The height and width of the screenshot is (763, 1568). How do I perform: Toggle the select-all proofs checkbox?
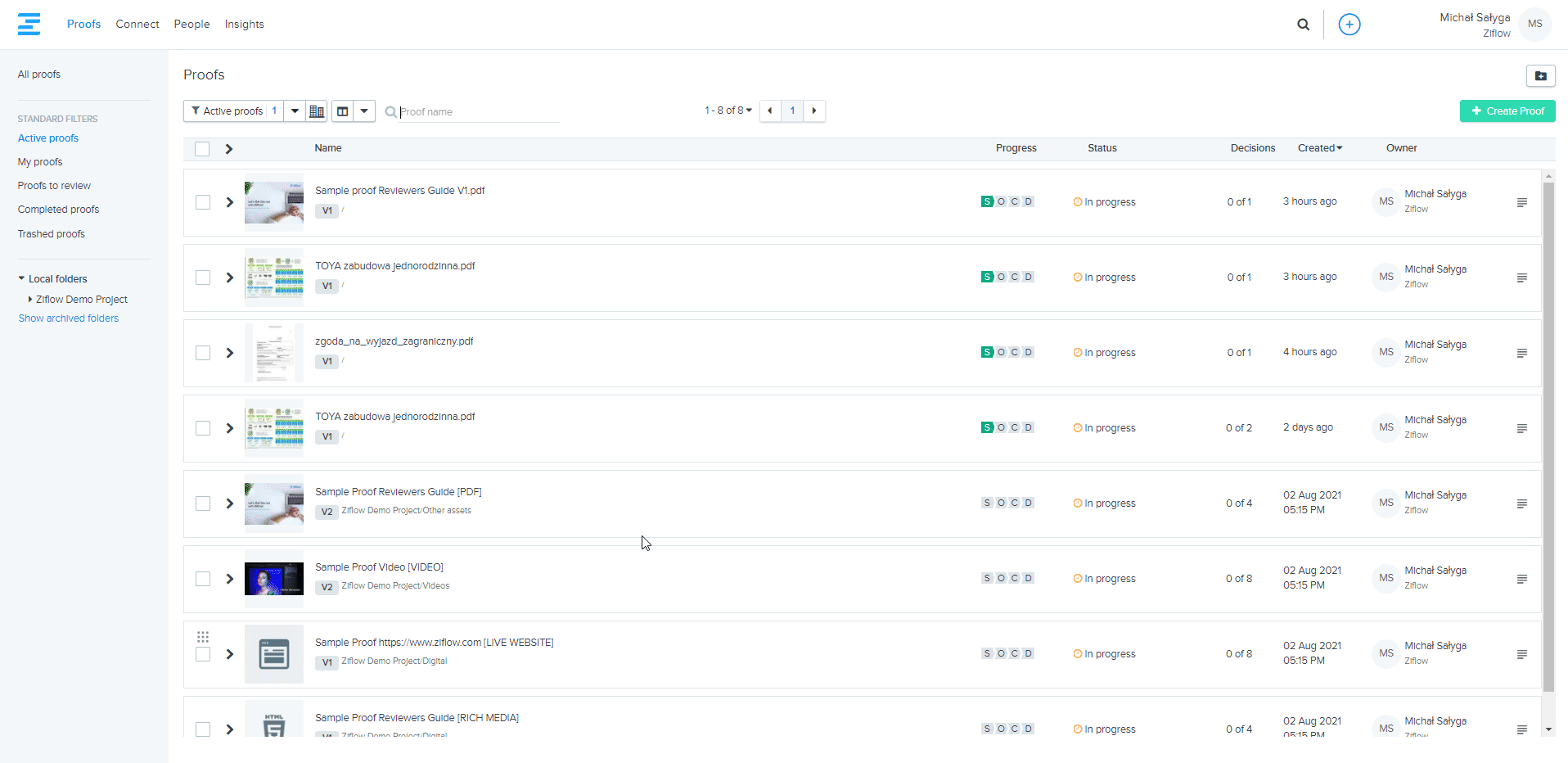point(202,149)
